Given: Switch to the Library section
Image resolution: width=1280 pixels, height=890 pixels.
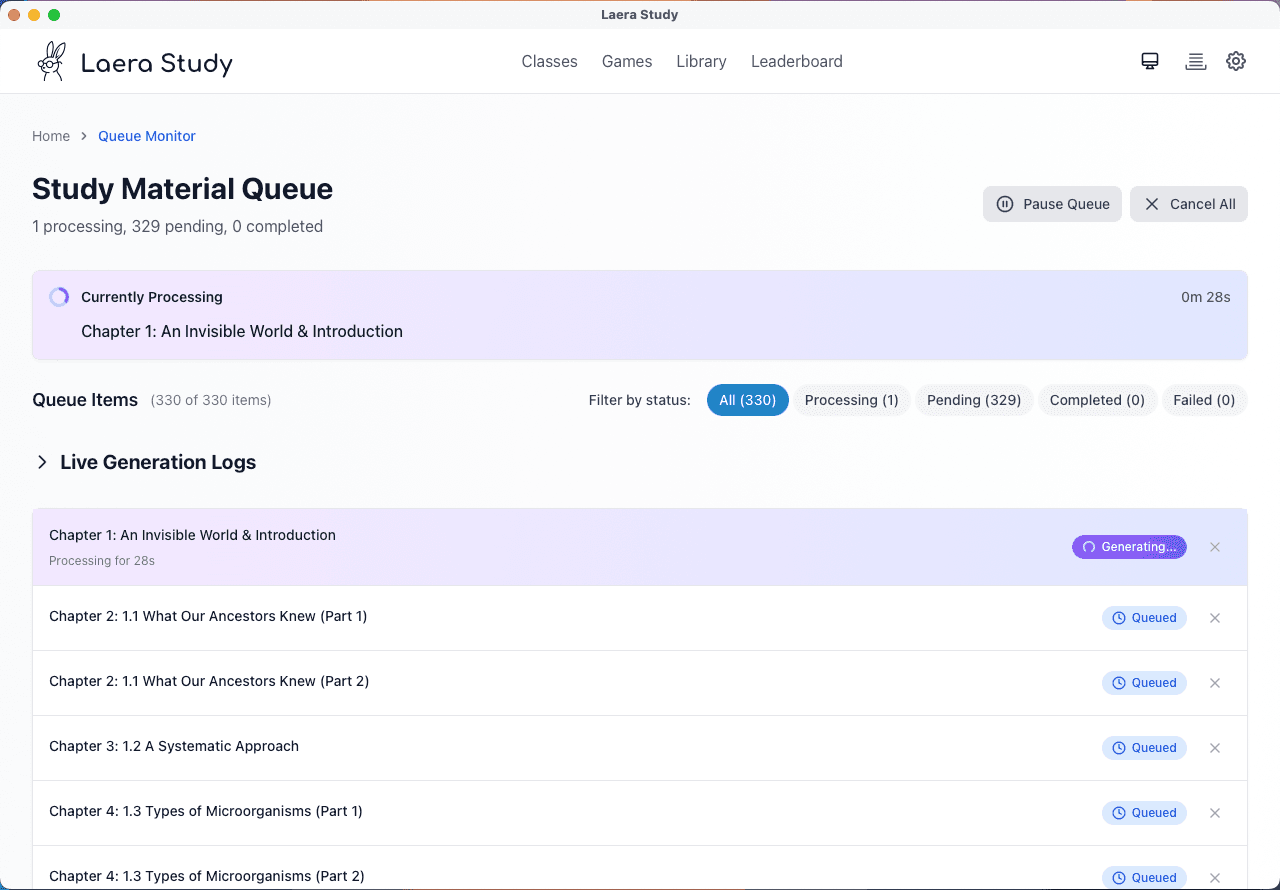Looking at the screenshot, I should coord(701,61).
